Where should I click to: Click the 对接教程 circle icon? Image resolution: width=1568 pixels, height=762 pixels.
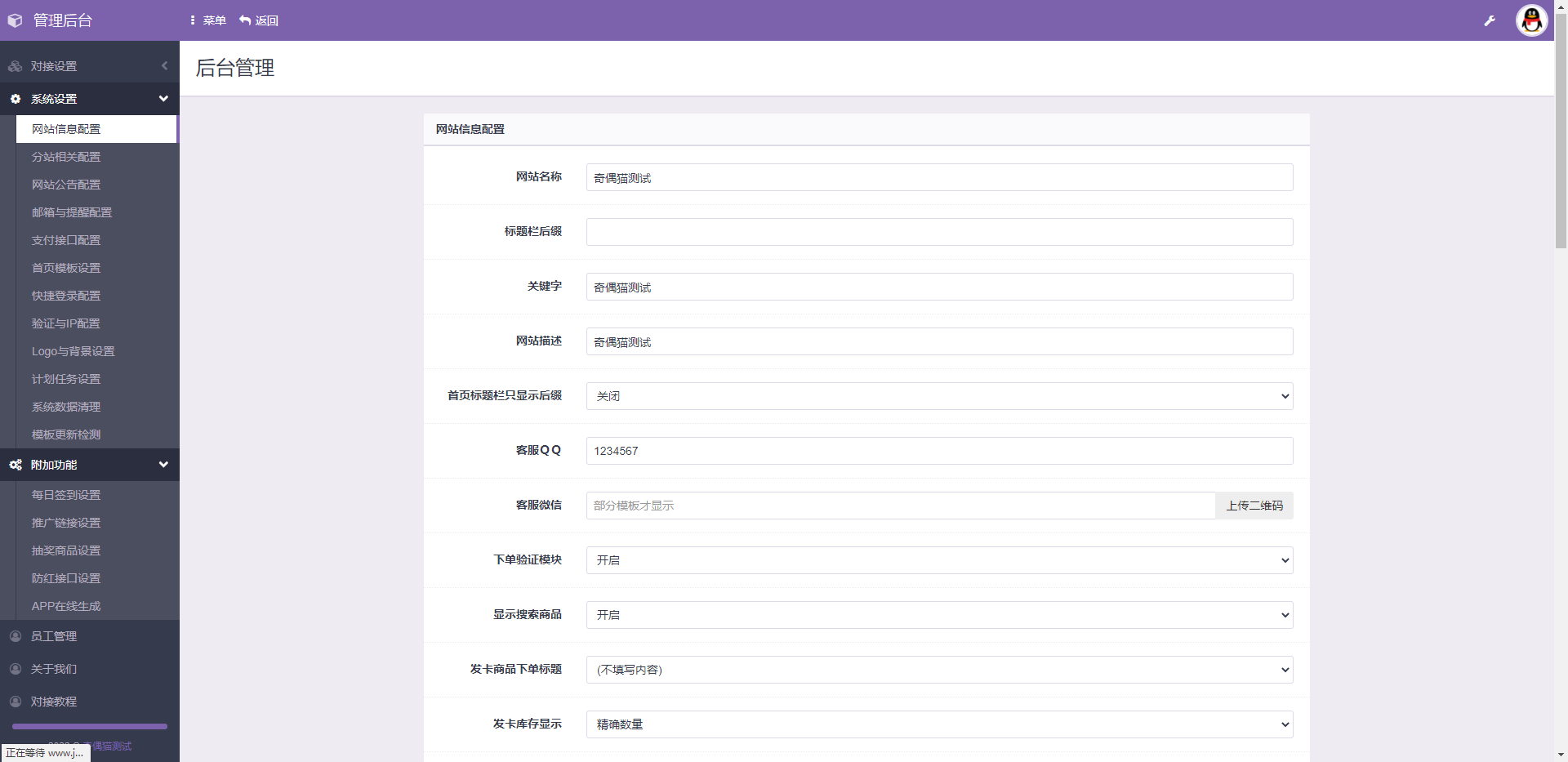15,702
